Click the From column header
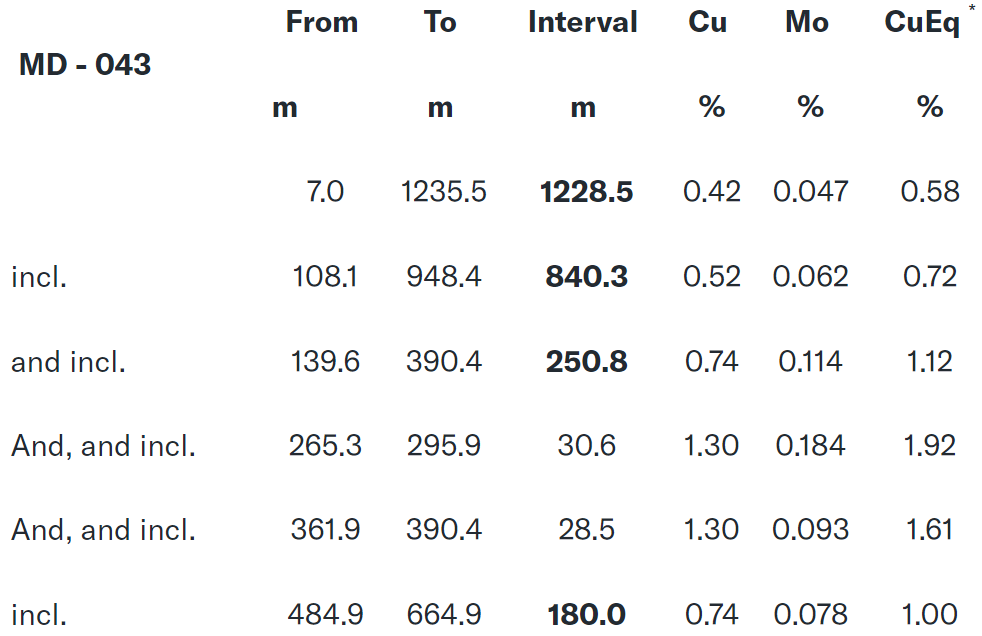 (x=321, y=23)
